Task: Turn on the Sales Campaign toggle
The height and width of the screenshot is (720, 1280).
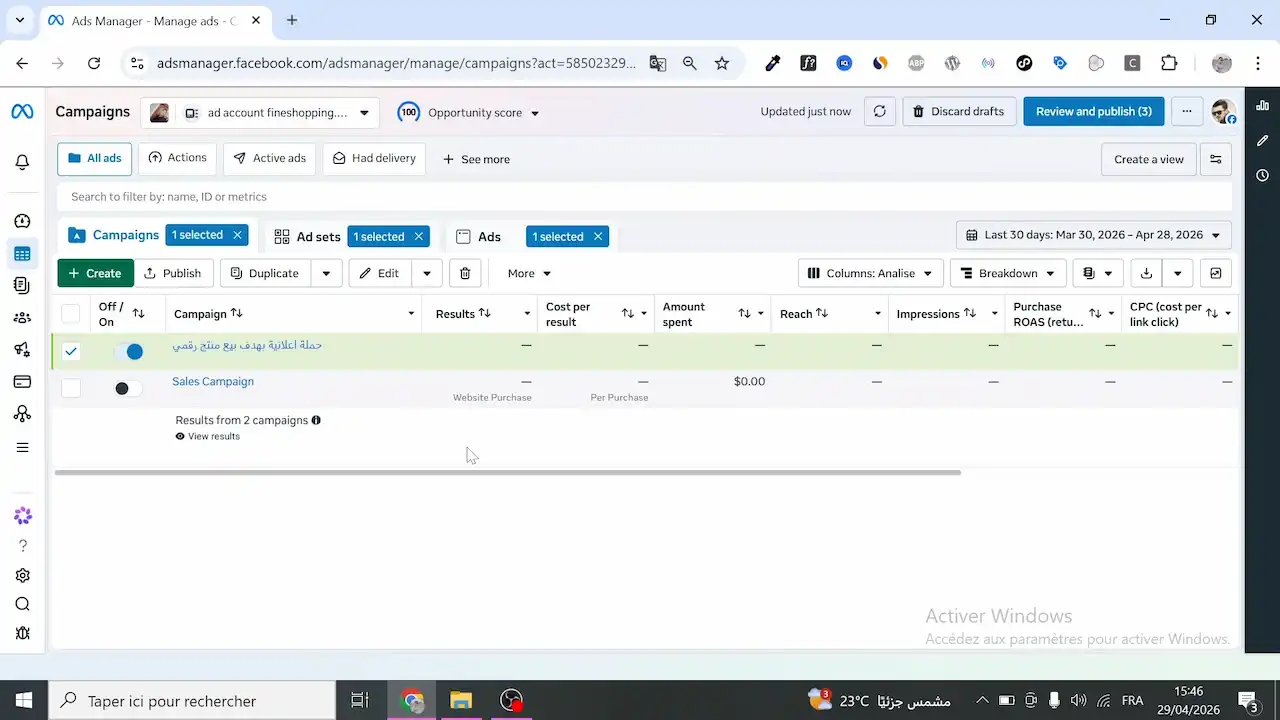Action: (128, 388)
